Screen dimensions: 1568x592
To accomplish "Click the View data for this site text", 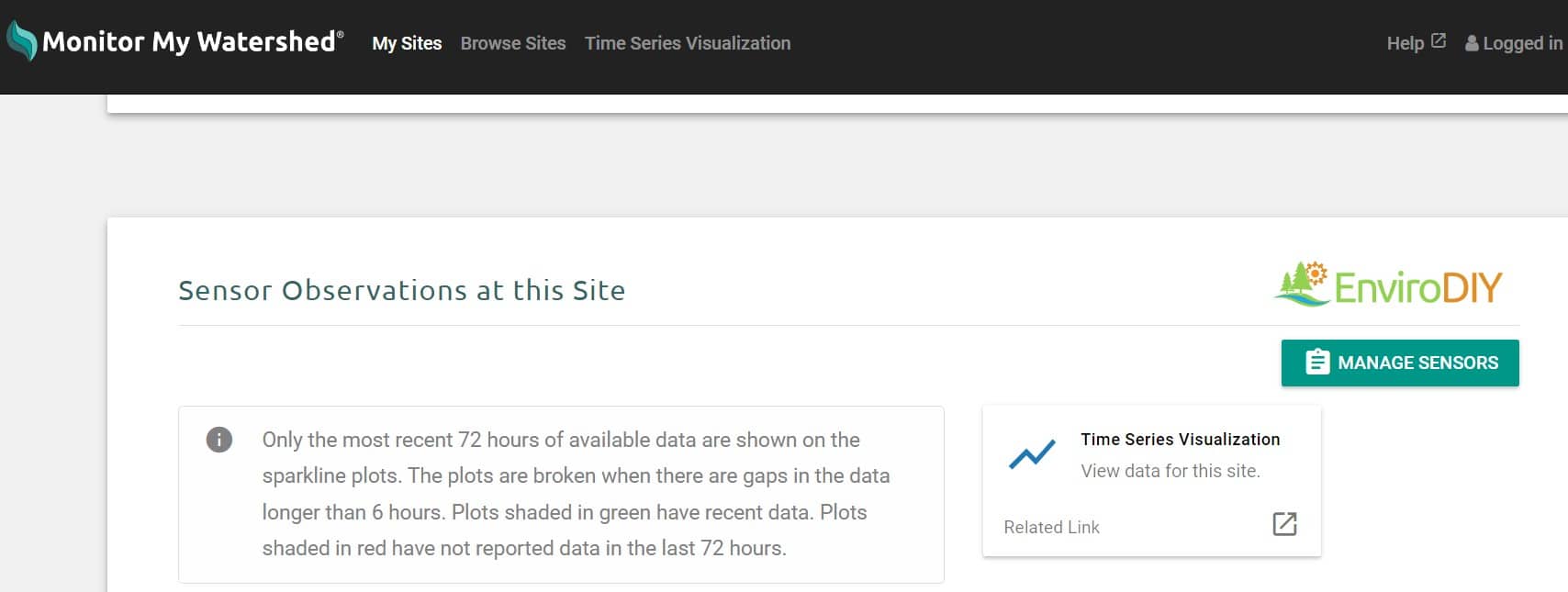I will point(1170,470).
